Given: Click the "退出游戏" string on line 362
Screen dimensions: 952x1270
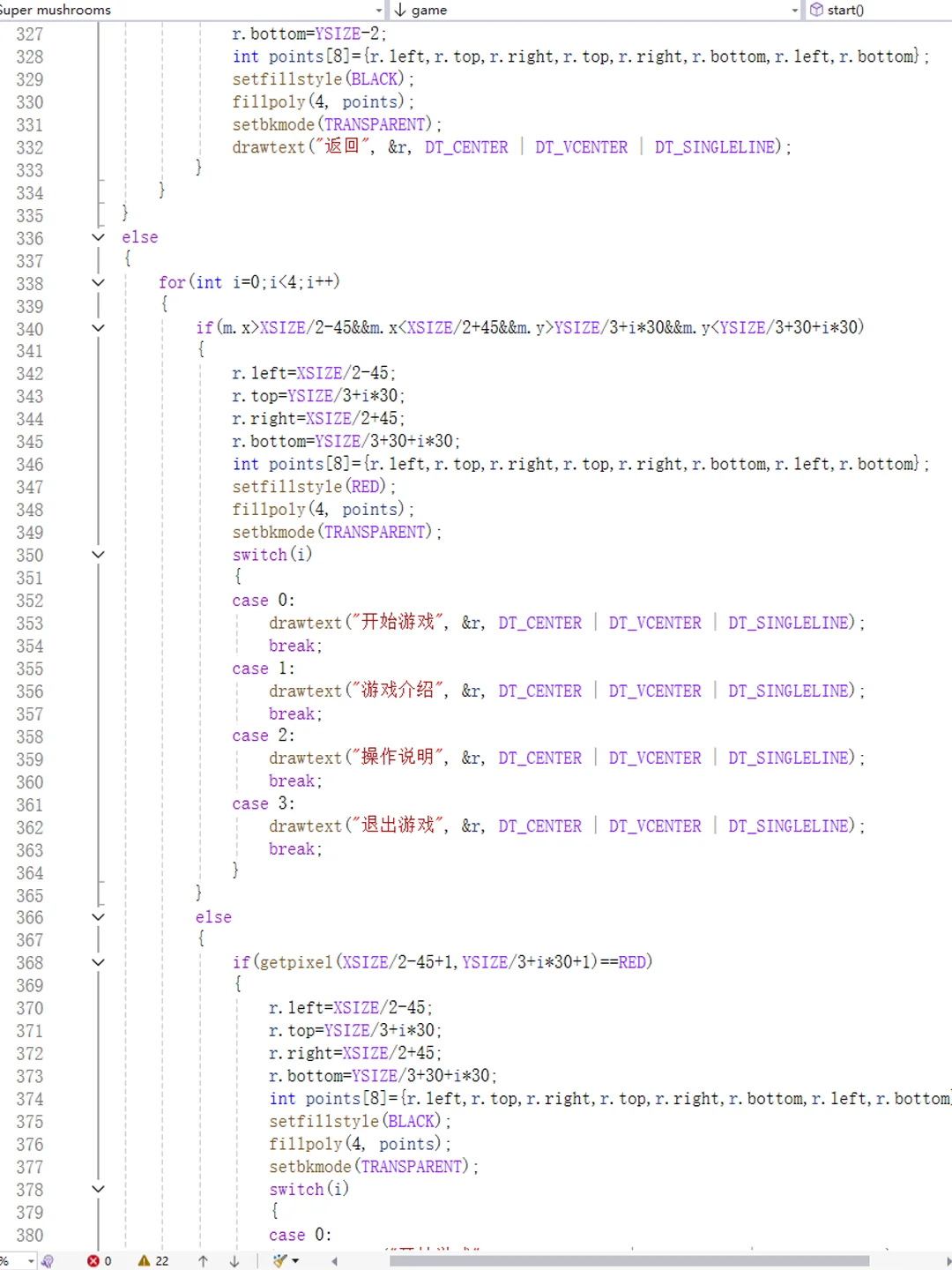Looking at the screenshot, I should point(398,825).
